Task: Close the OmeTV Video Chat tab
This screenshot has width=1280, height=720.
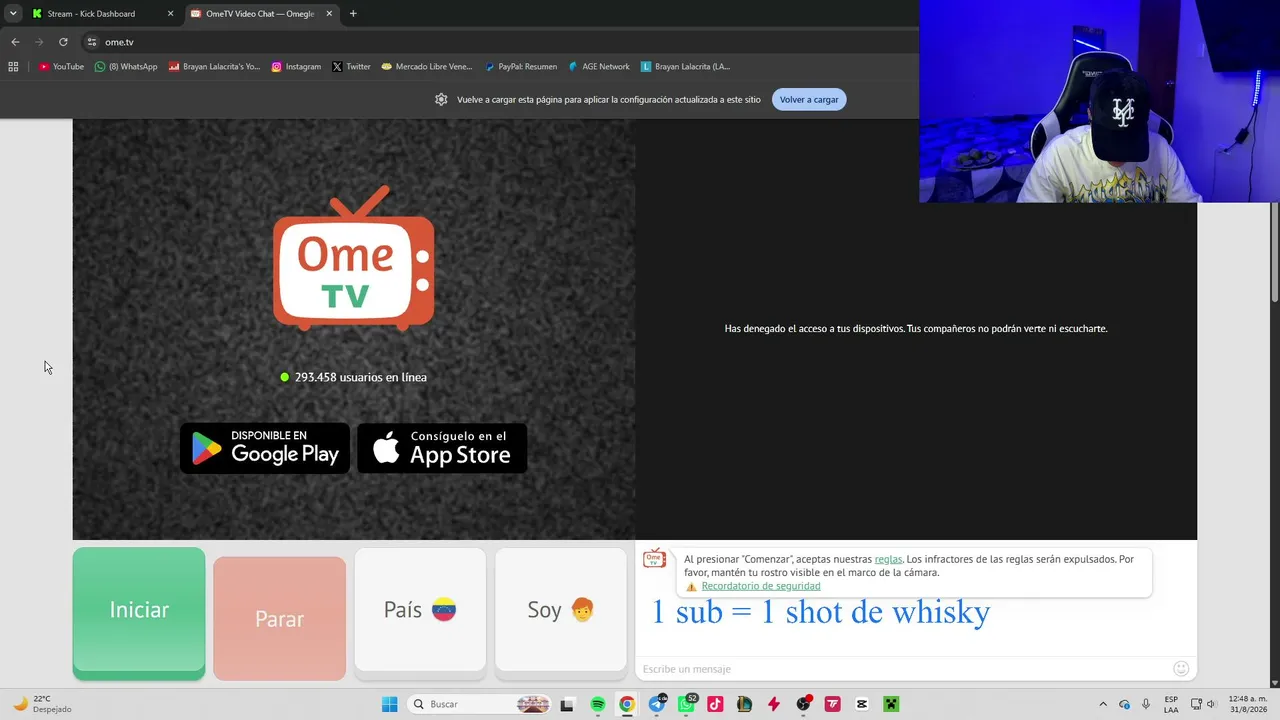Action: (x=329, y=14)
